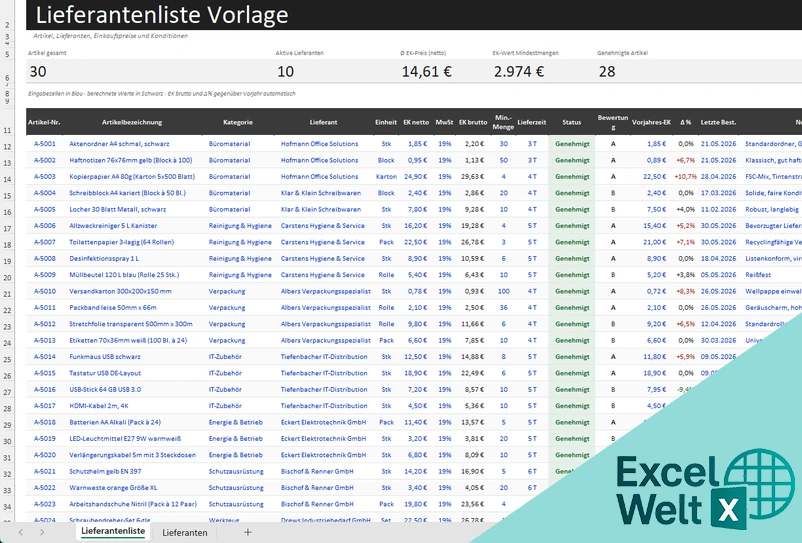Select the MwSt header cell
802x543 pixels.
coord(444,122)
